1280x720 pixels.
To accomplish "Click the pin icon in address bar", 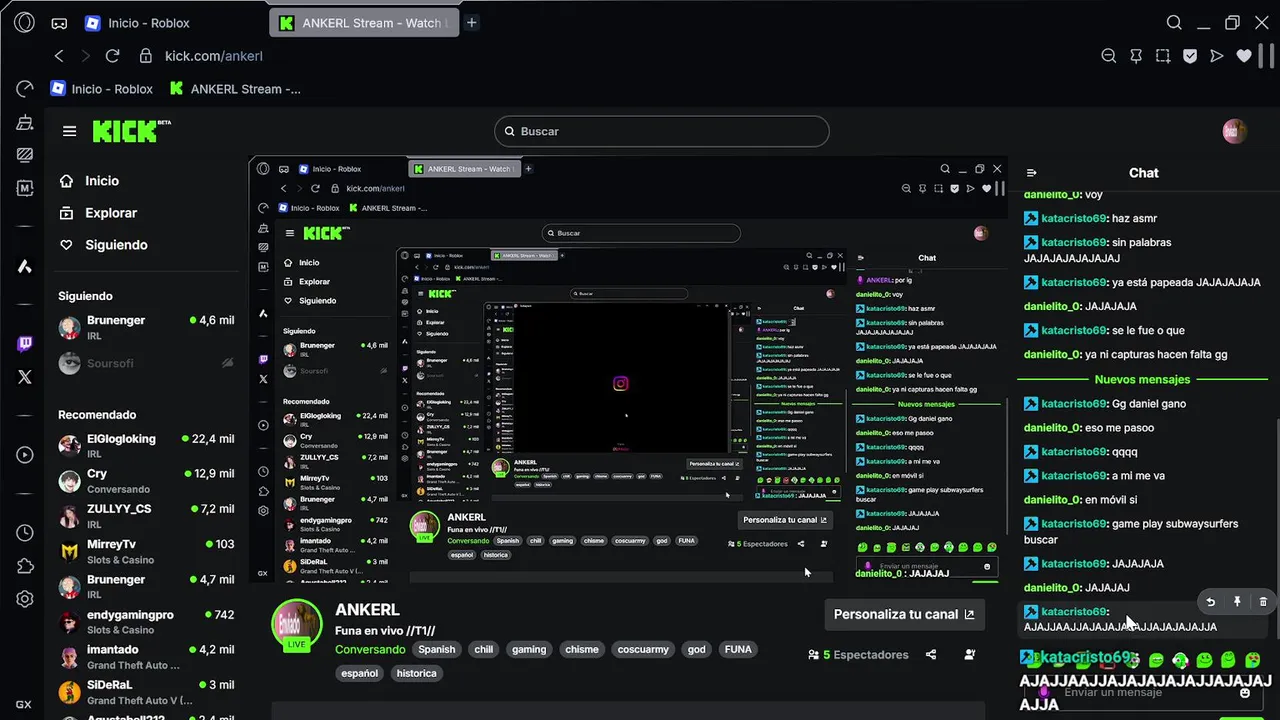I will tap(1136, 56).
